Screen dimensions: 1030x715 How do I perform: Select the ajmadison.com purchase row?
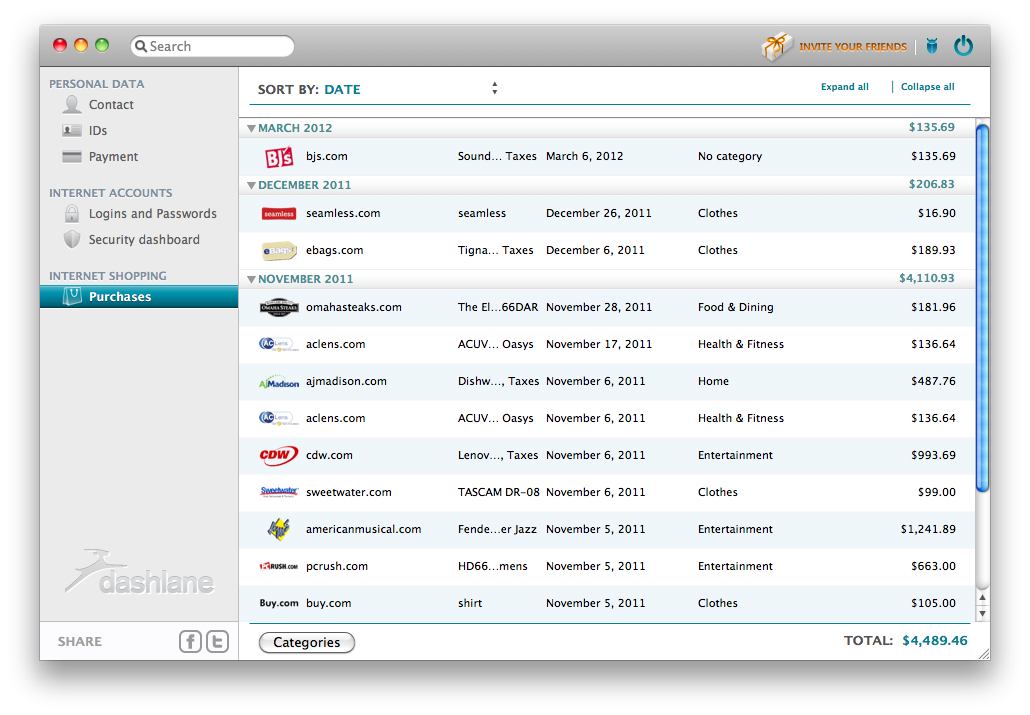pos(607,381)
